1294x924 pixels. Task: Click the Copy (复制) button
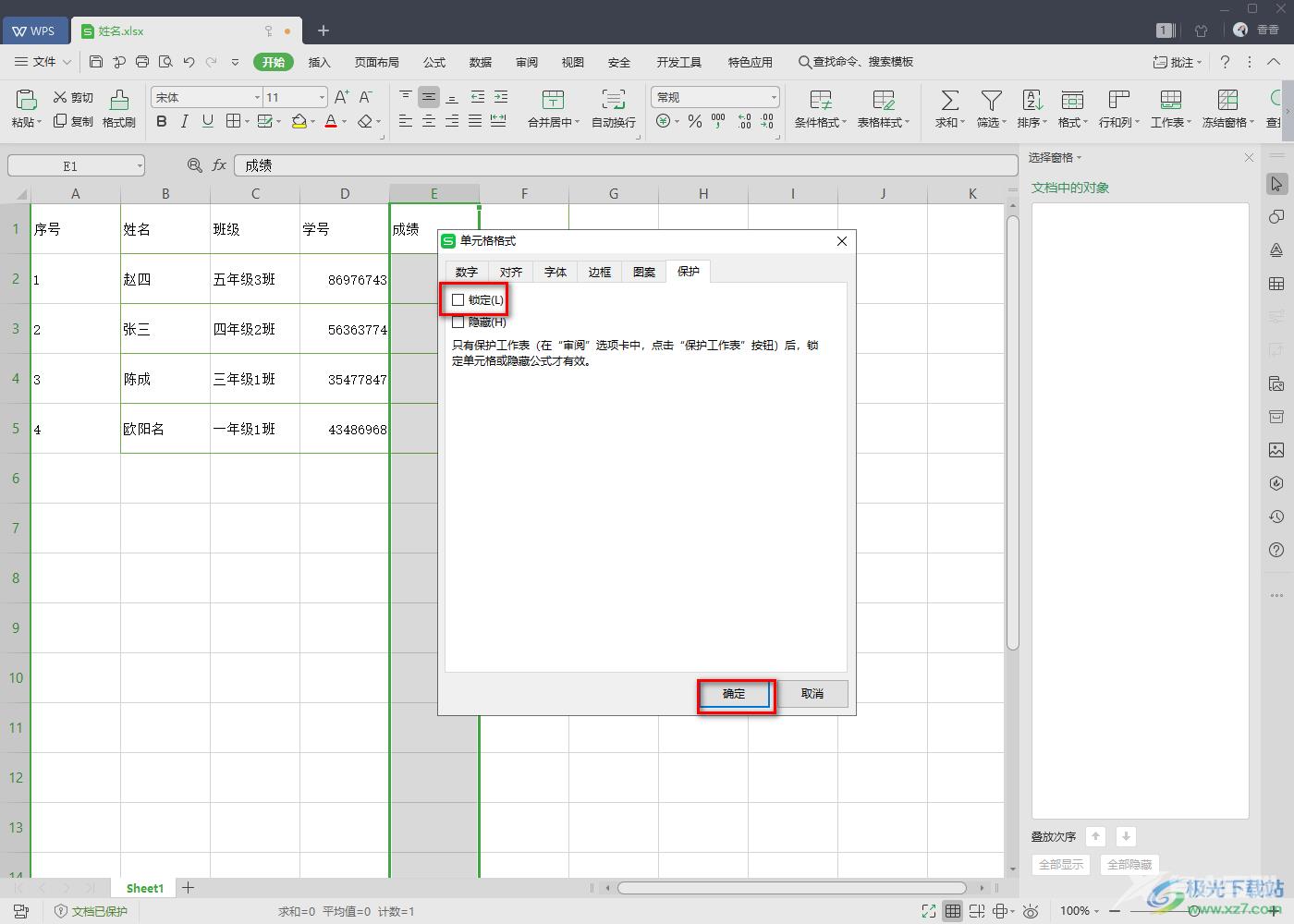click(x=73, y=121)
